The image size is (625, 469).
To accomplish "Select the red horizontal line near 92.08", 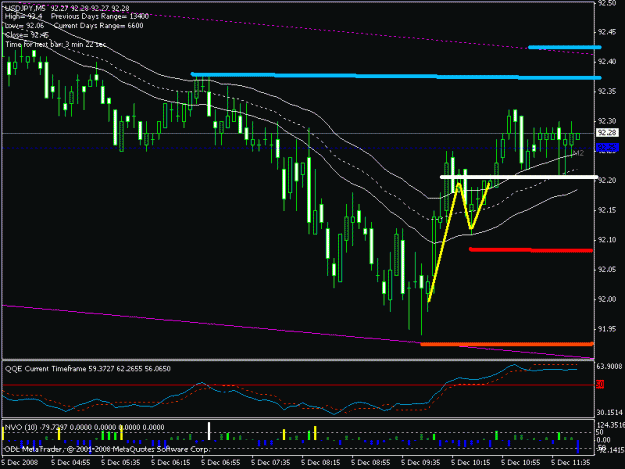I will coord(531,250).
